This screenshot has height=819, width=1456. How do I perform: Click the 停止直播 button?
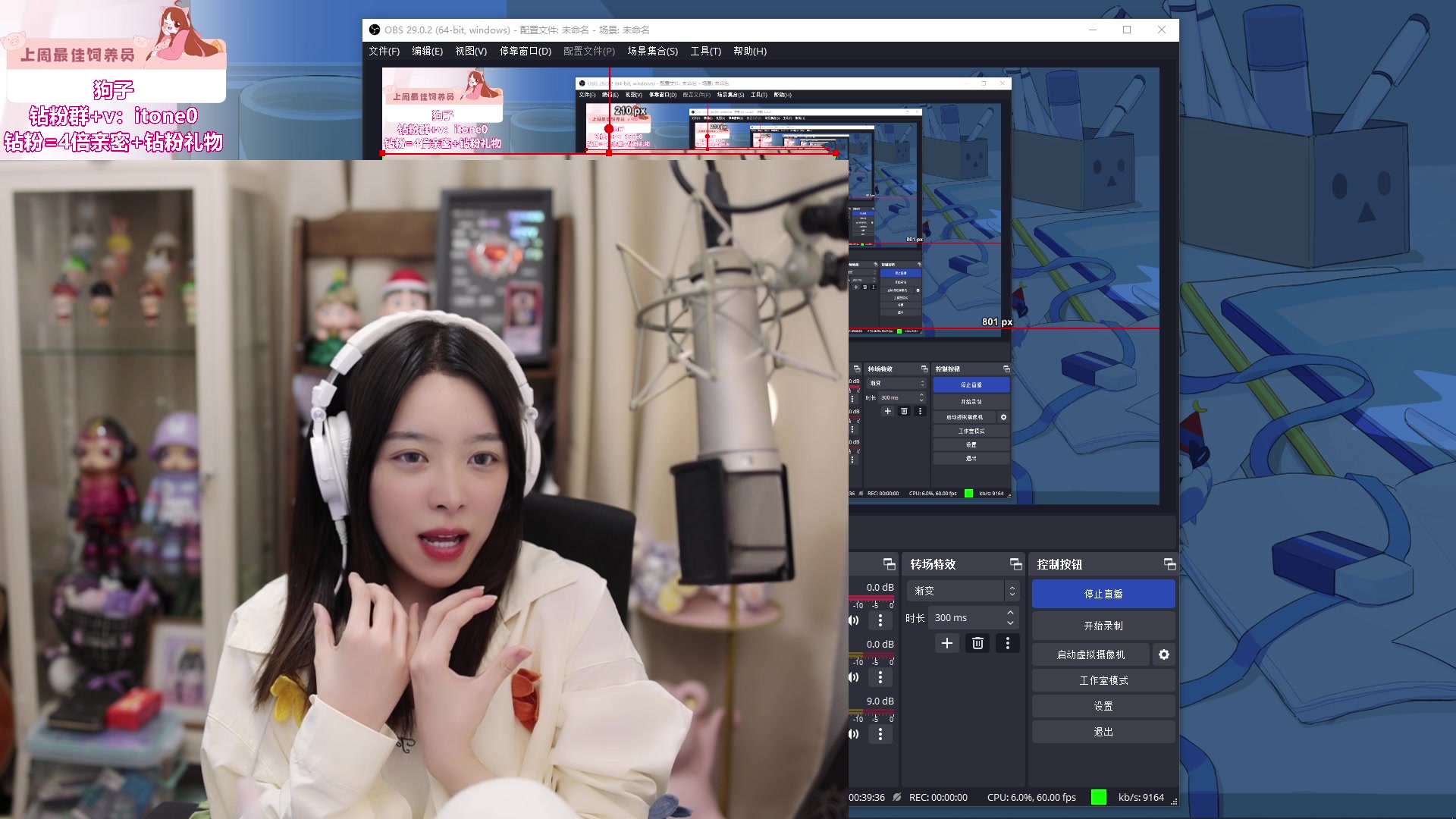coord(1103,594)
